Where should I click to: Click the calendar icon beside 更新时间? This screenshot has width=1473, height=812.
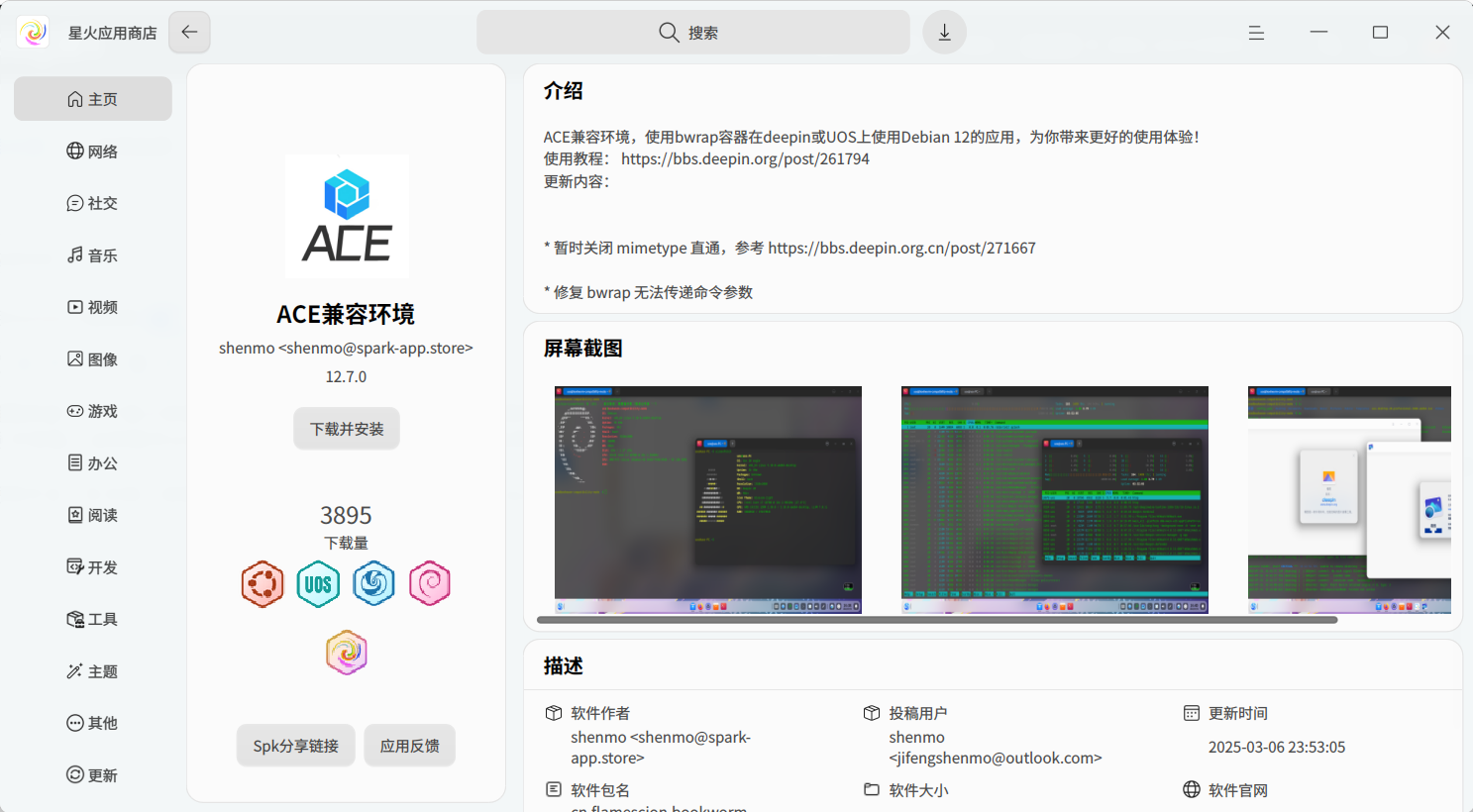pos(1192,713)
